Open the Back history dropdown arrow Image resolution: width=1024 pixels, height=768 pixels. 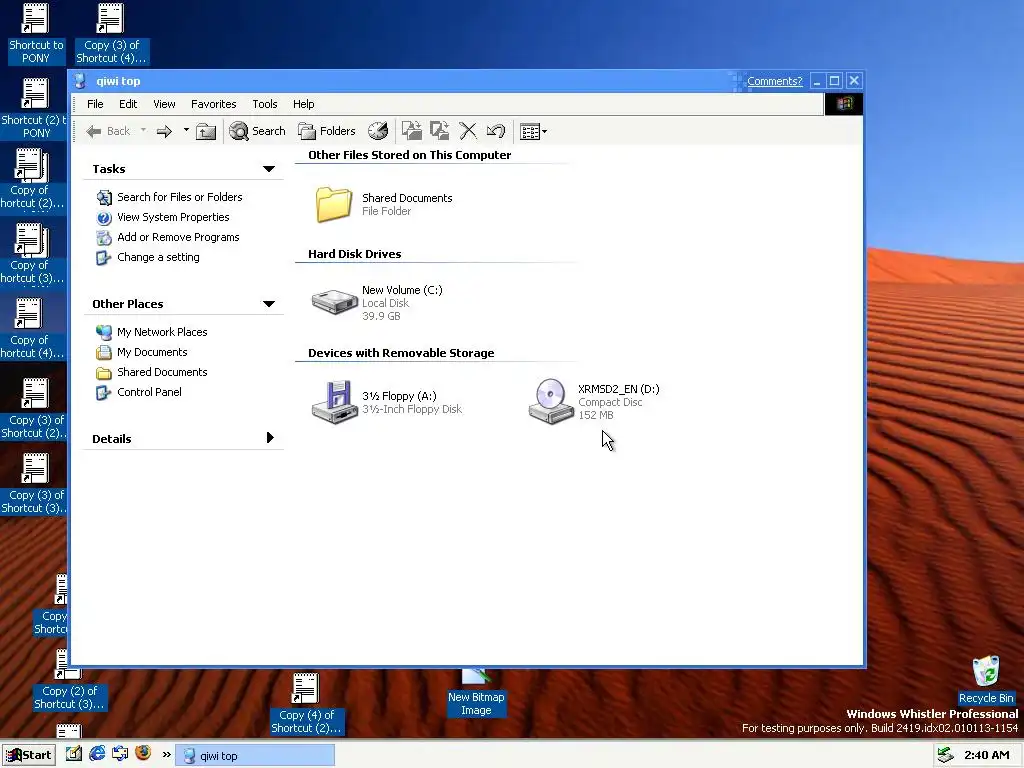coord(143,131)
